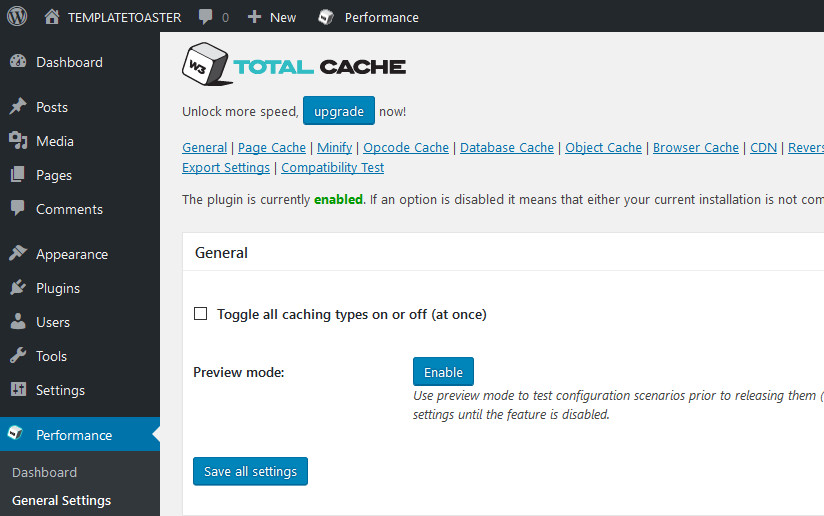
Task: Click Save all settings button
Action: [x=250, y=471]
